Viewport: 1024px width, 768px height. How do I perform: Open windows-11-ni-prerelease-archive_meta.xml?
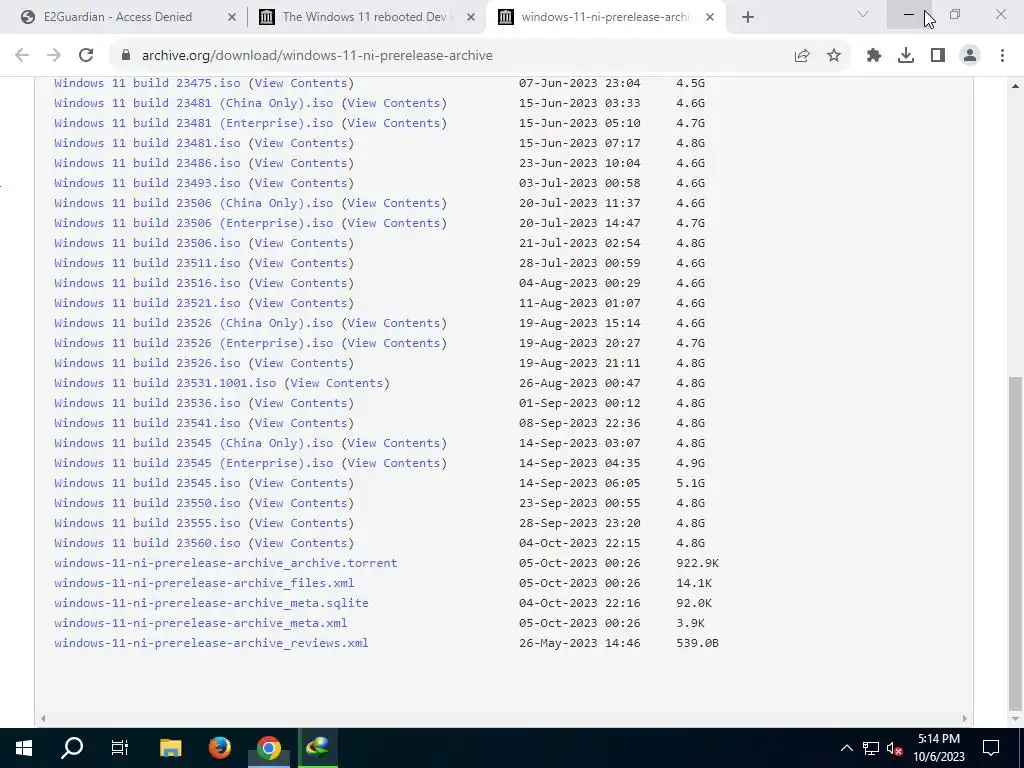[x=200, y=623]
